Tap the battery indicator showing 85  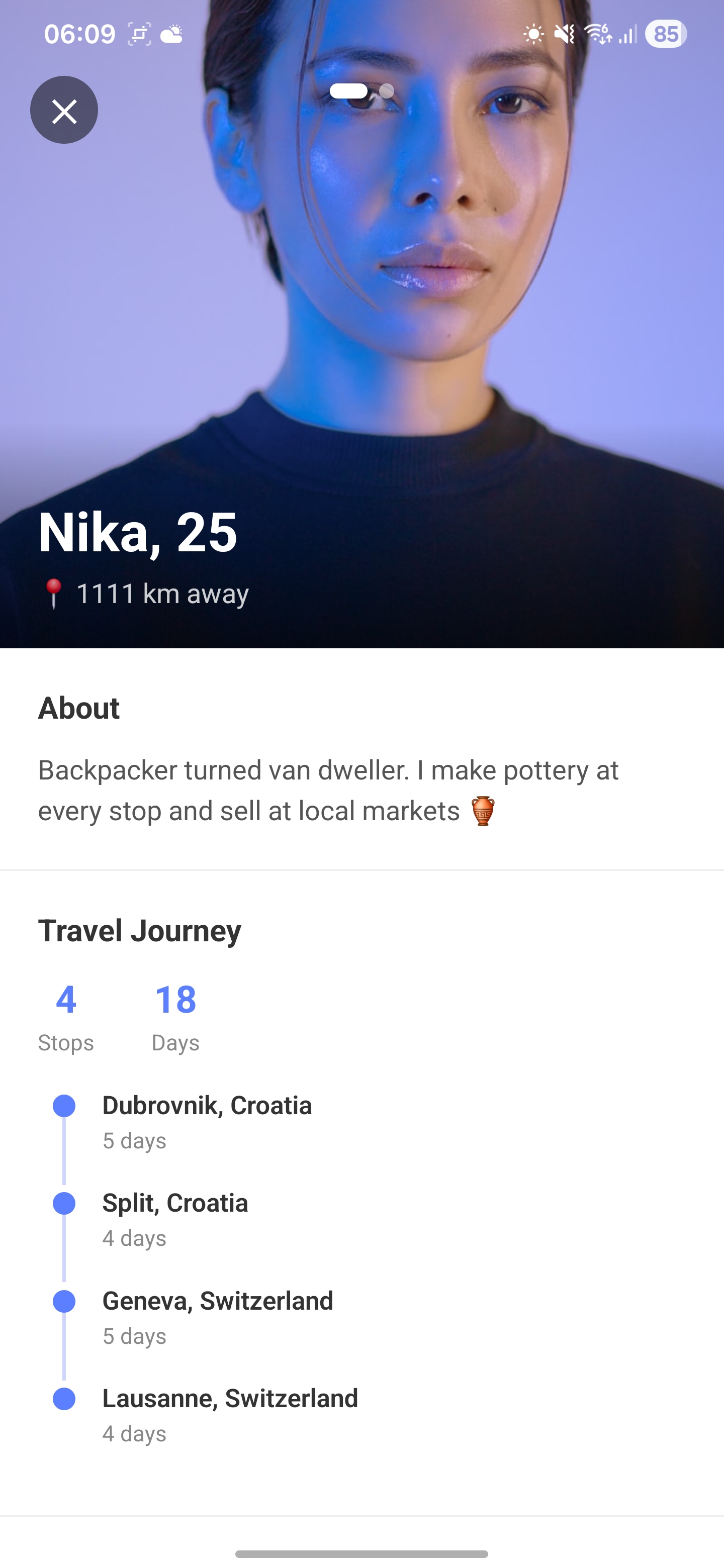[x=666, y=34]
